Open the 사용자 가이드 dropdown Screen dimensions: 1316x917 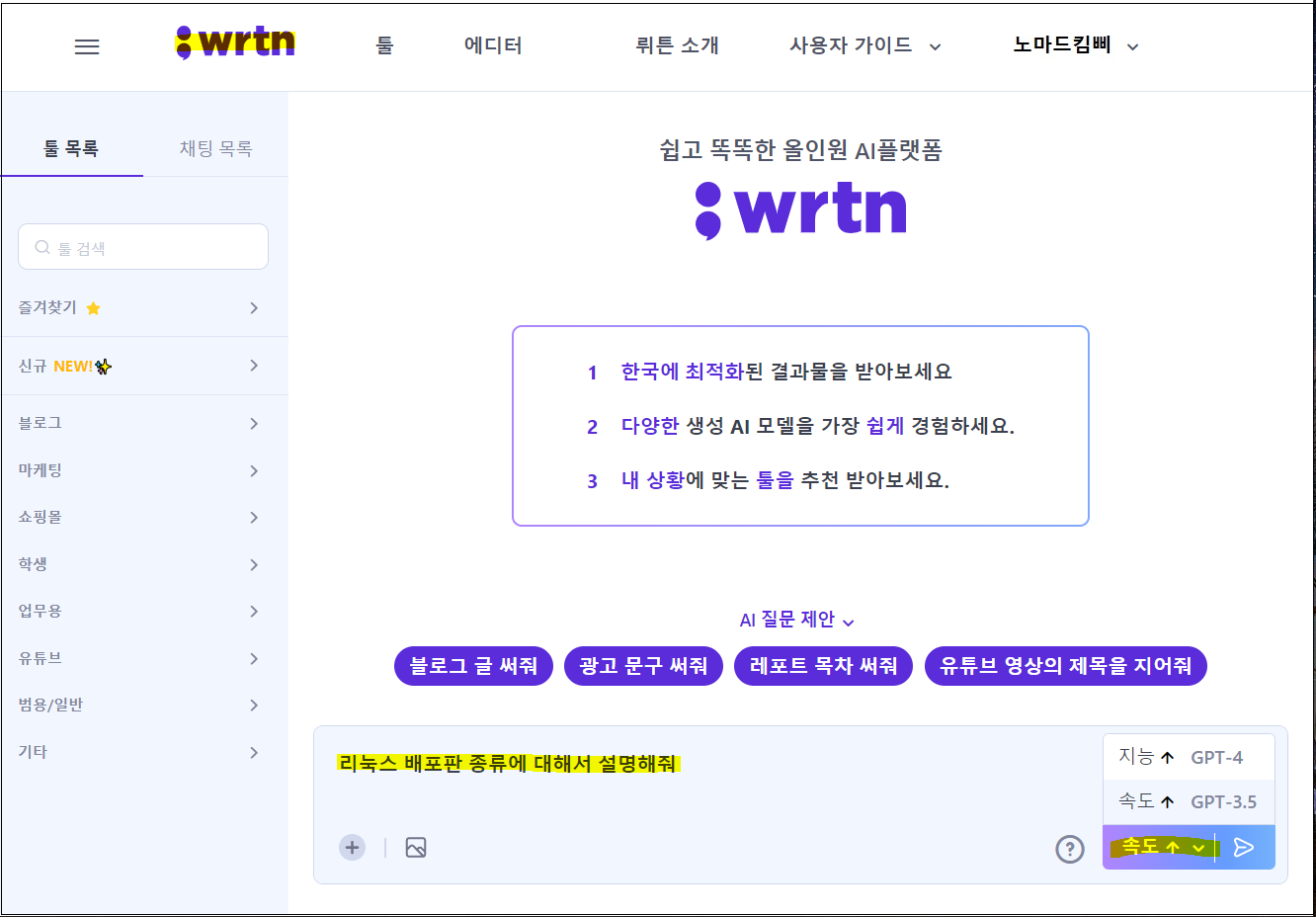(x=864, y=45)
